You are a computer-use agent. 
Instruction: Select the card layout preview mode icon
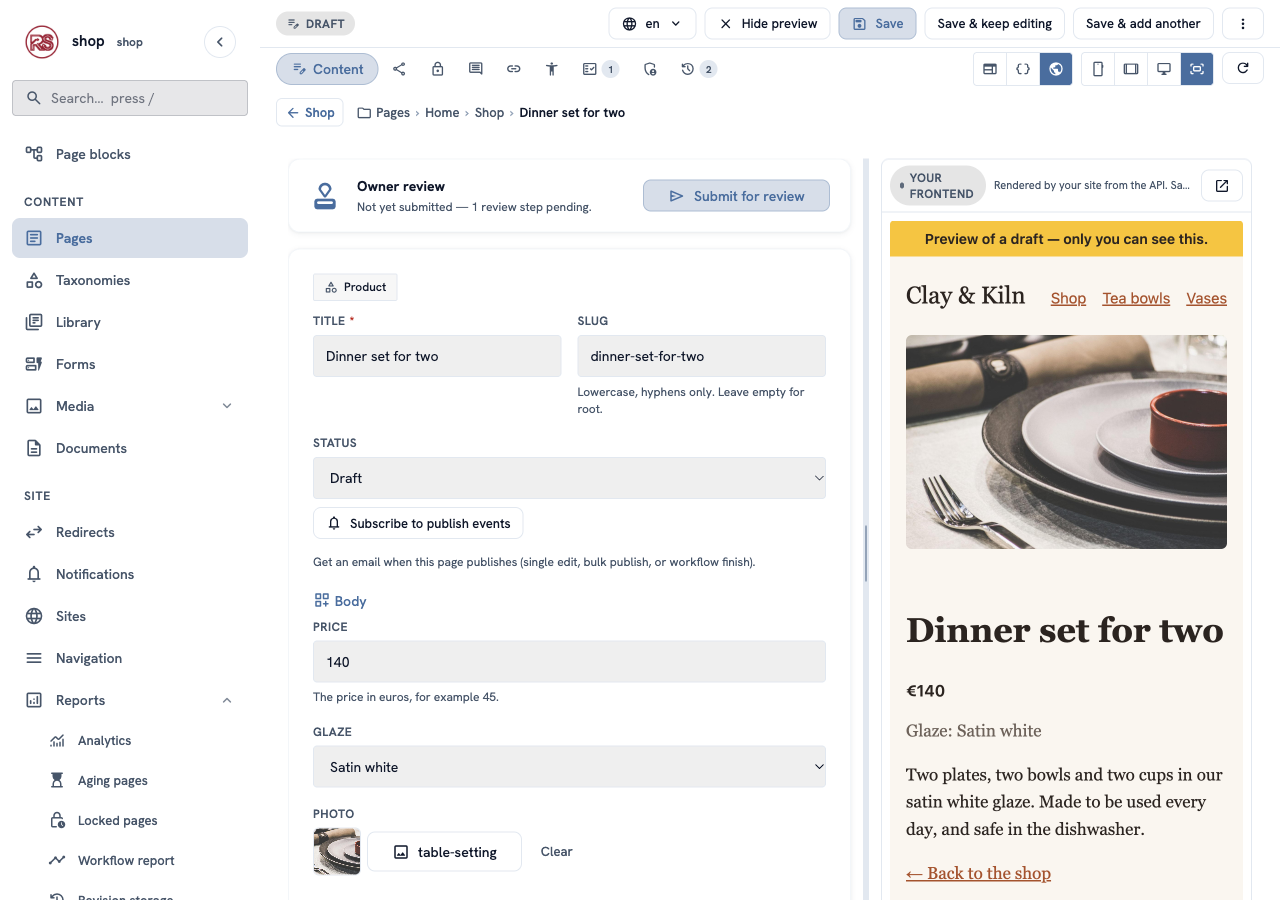[x=990, y=69]
